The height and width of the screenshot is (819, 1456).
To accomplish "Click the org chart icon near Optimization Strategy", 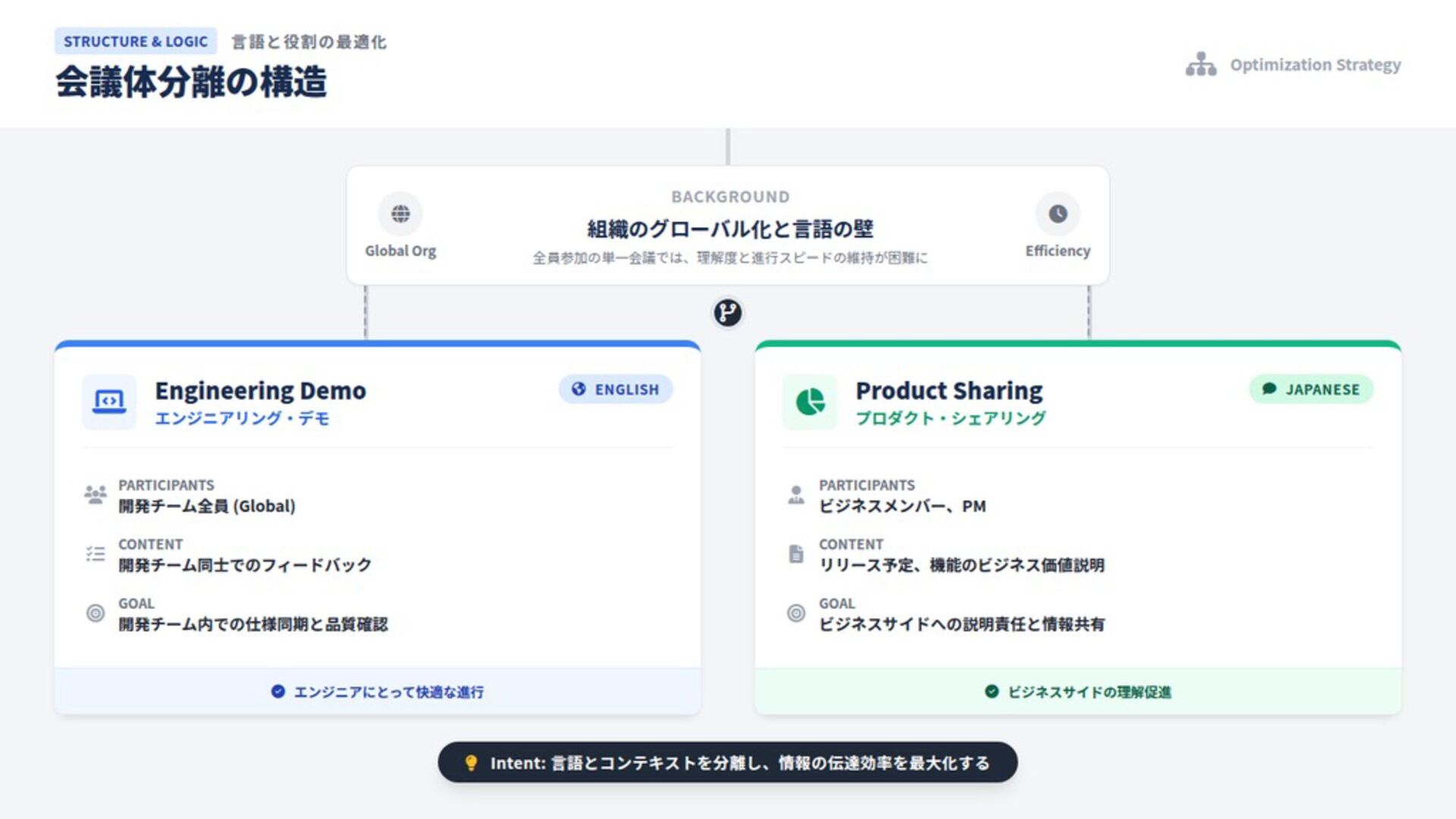I will pyautogui.click(x=1200, y=64).
